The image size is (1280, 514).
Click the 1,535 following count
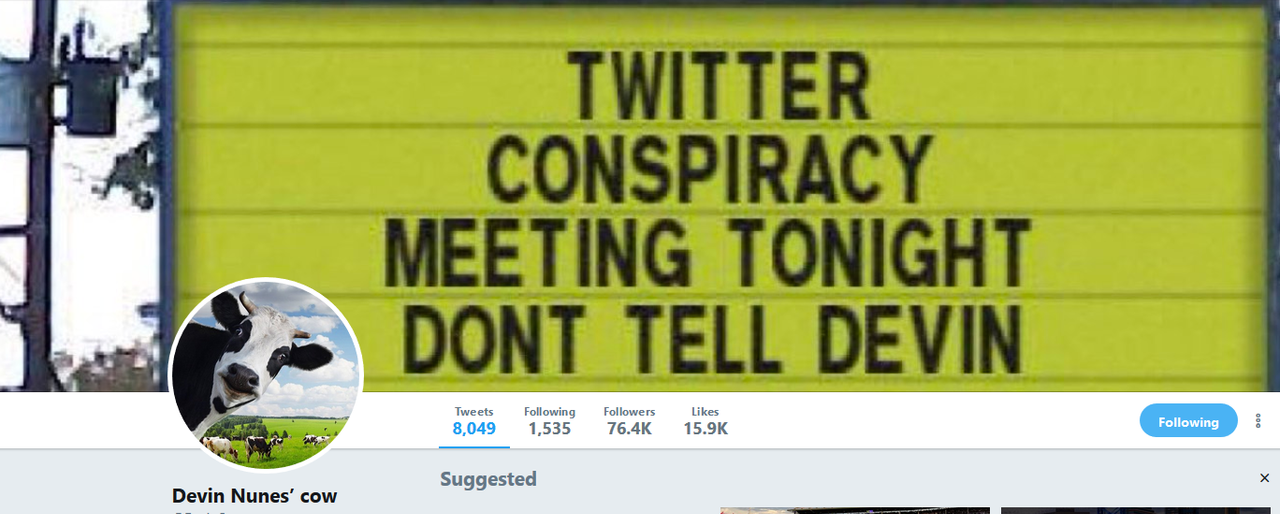tap(549, 429)
